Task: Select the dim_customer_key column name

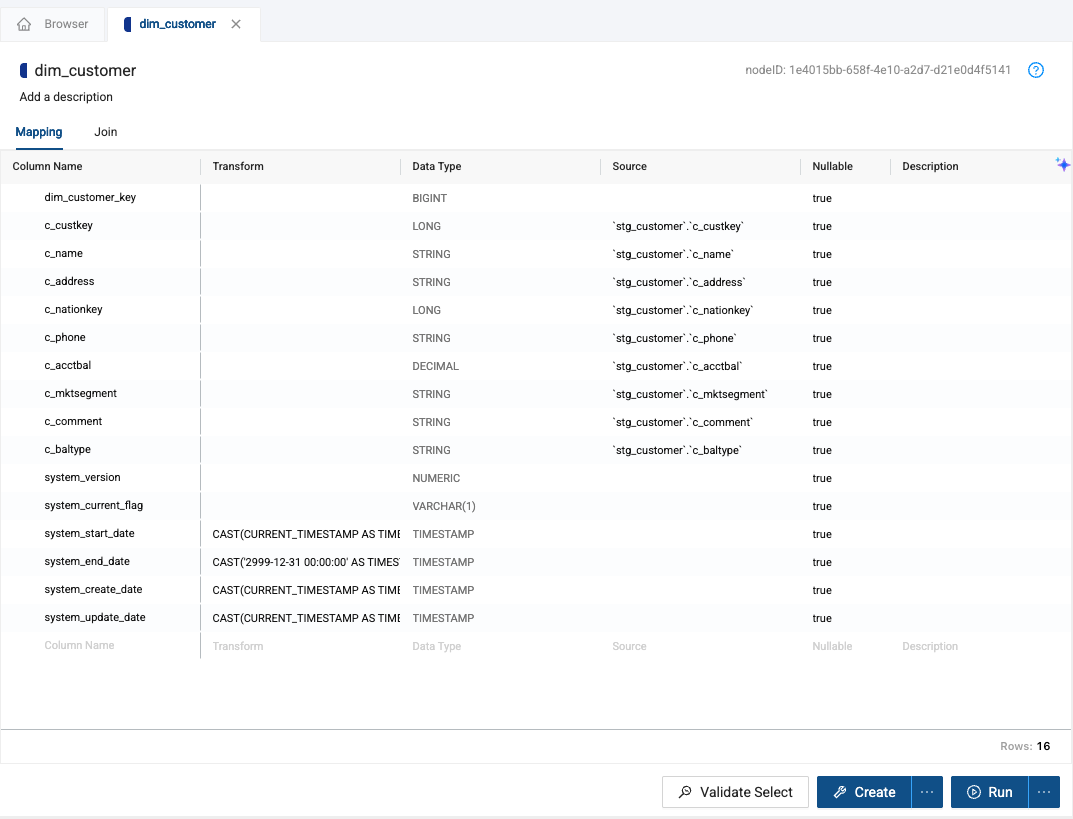Action: click(90, 197)
